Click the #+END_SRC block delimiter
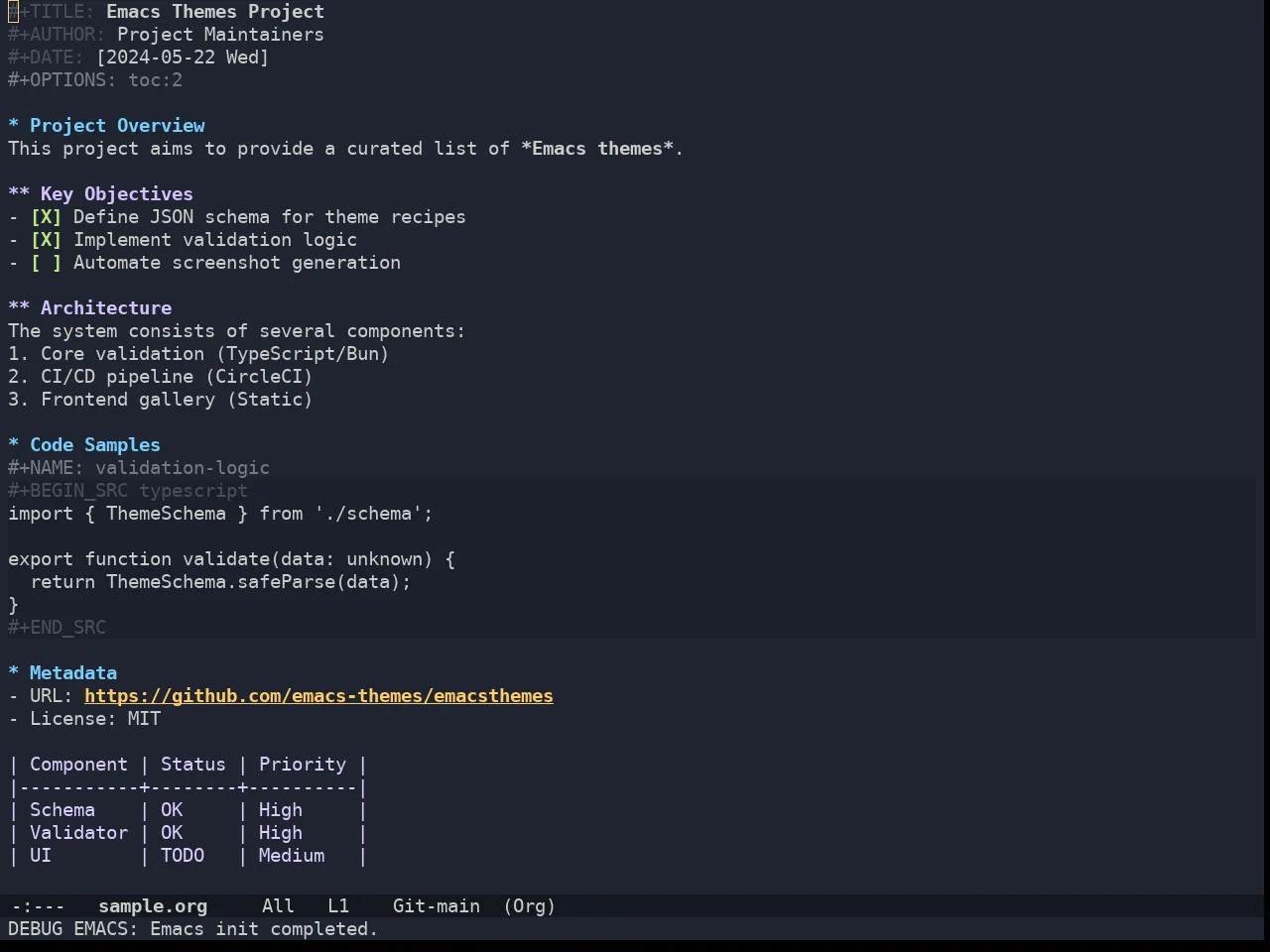 pos(57,628)
